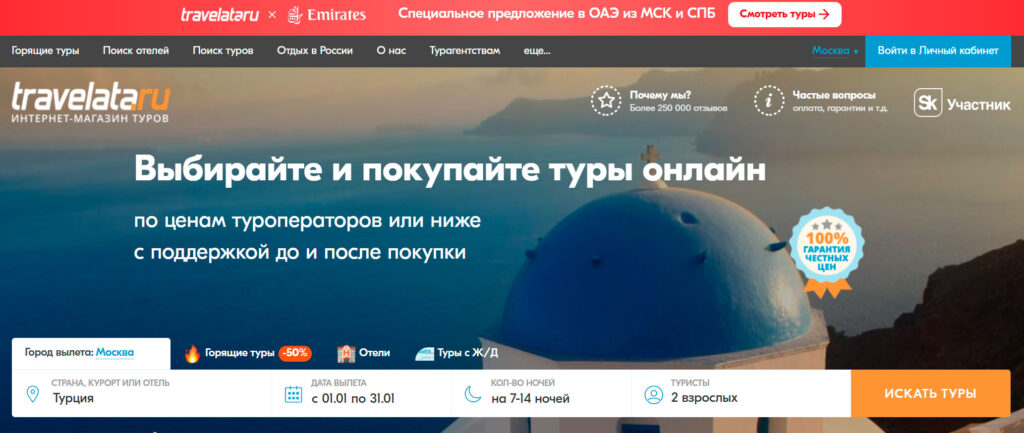Click the calendar icon in Дата вылета field
This screenshot has height=433, width=1024.
(x=293, y=394)
